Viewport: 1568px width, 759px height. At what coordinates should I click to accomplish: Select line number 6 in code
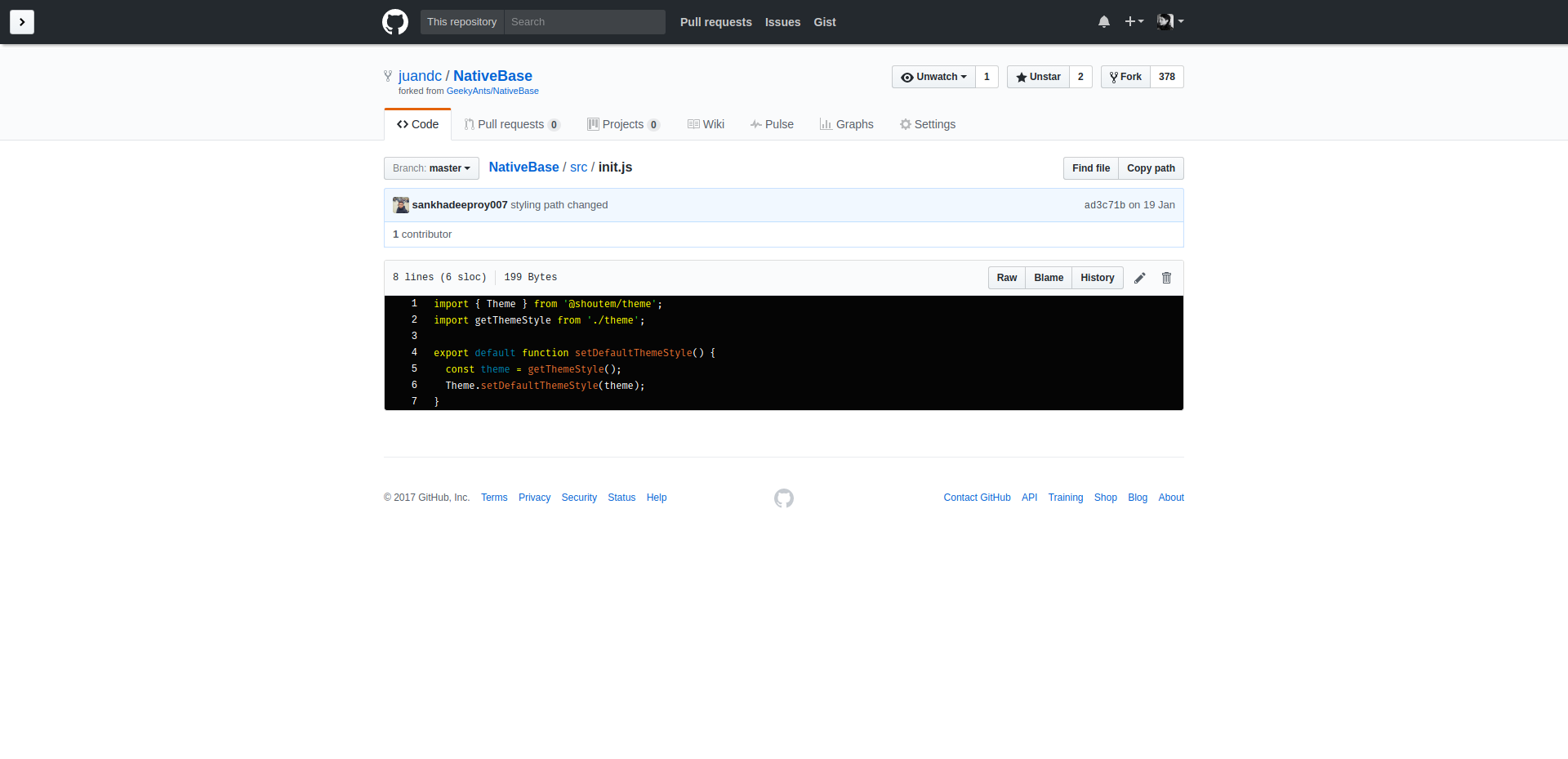click(x=414, y=386)
